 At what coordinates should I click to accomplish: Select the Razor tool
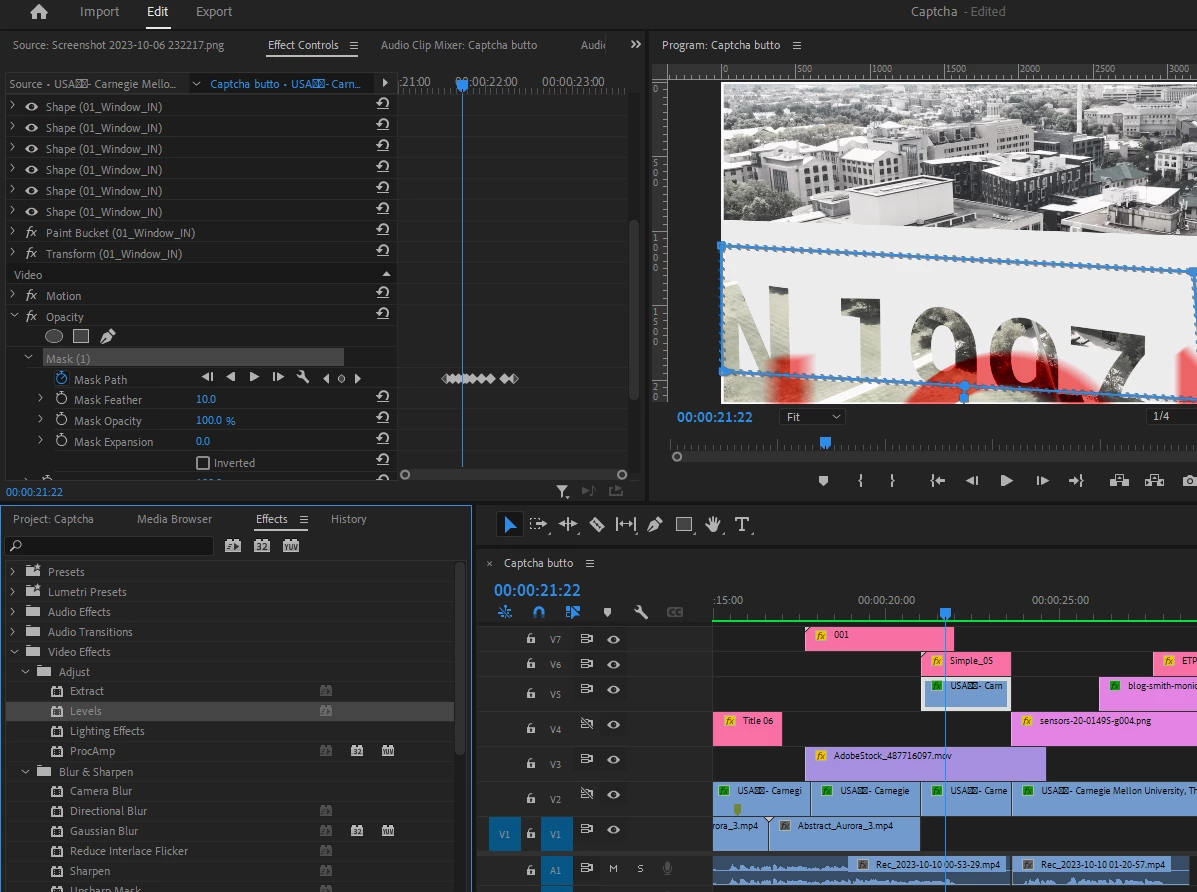point(597,525)
